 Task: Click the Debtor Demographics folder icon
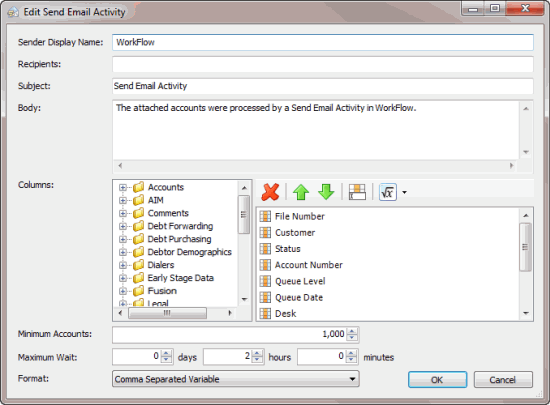pyautogui.click(x=139, y=252)
